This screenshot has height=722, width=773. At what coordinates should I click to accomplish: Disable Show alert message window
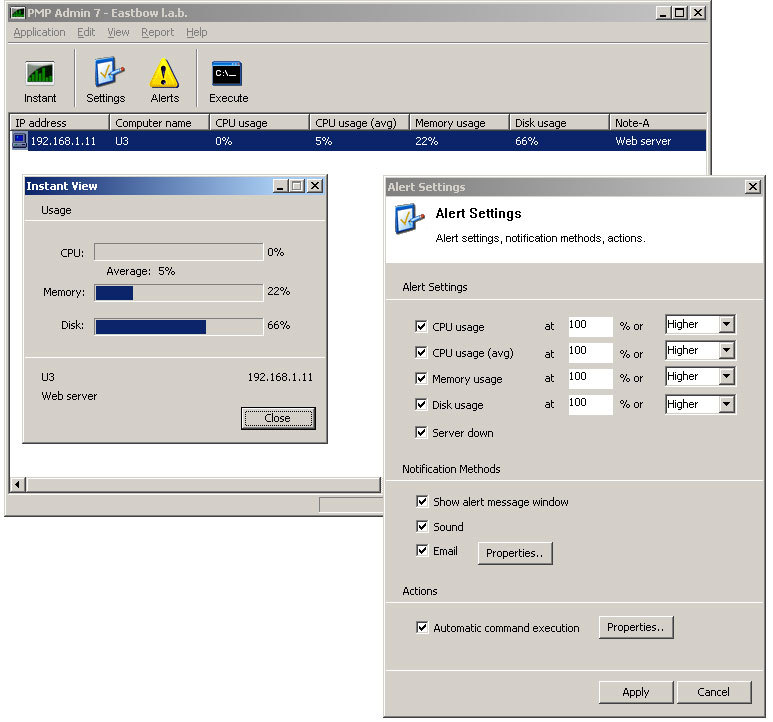[422, 502]
